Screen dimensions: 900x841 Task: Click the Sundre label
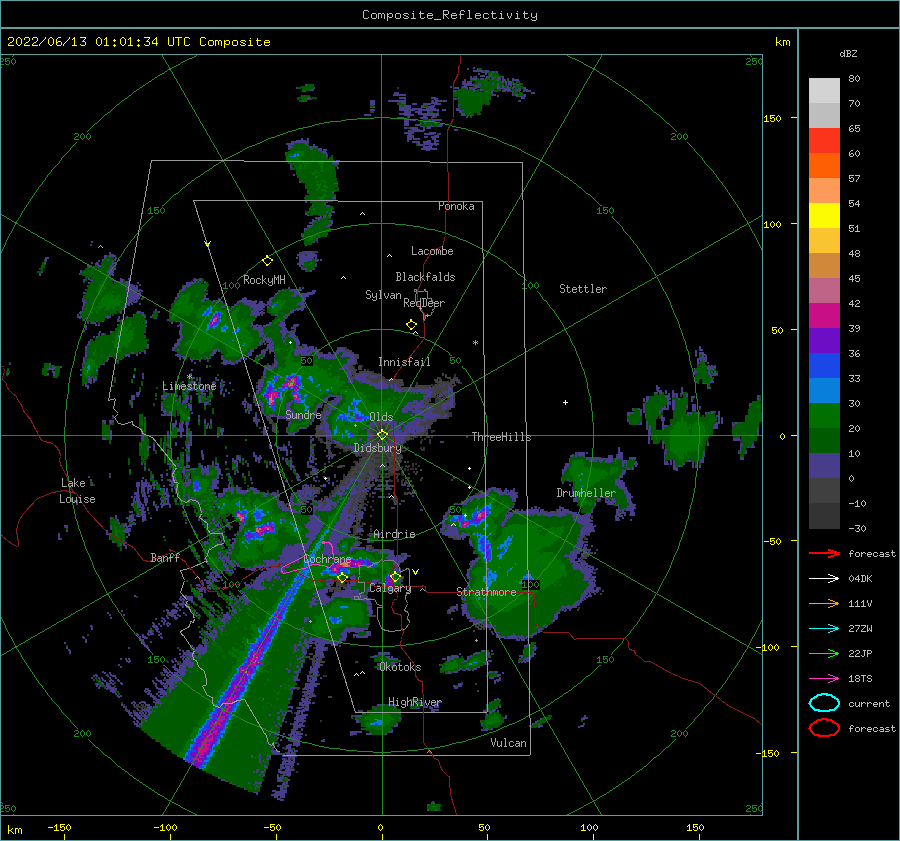(303, 414)
